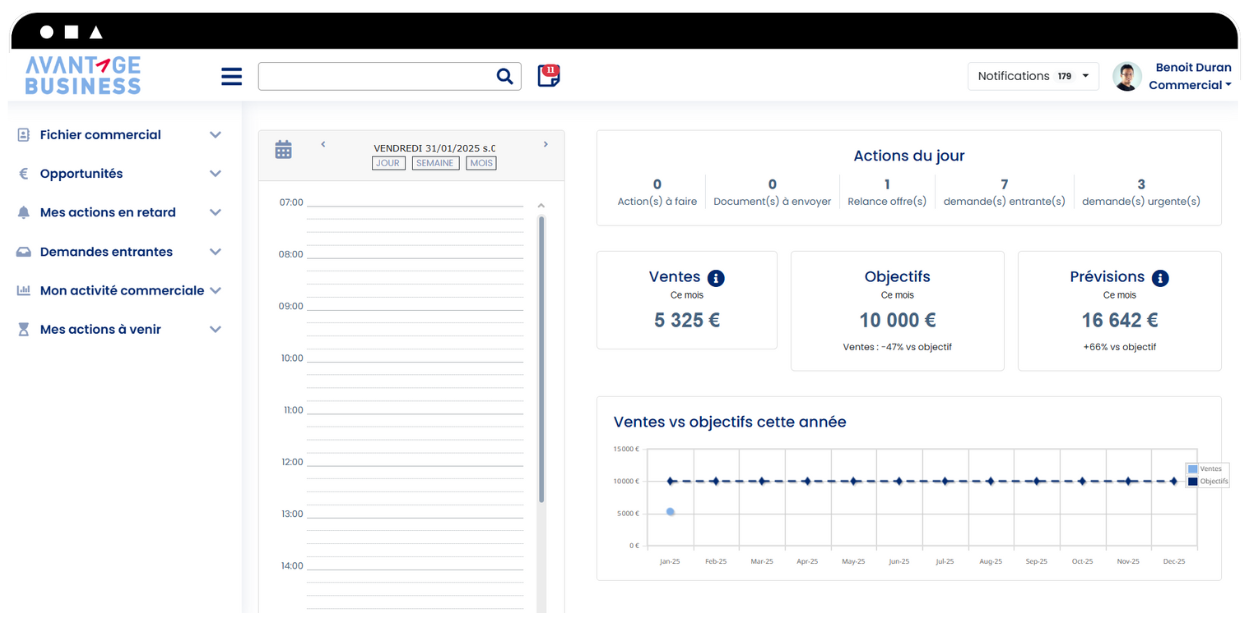Click the Ventes legend color swatch
Viewport: 1247px width, 626px height.
(x=1193, y=469)
